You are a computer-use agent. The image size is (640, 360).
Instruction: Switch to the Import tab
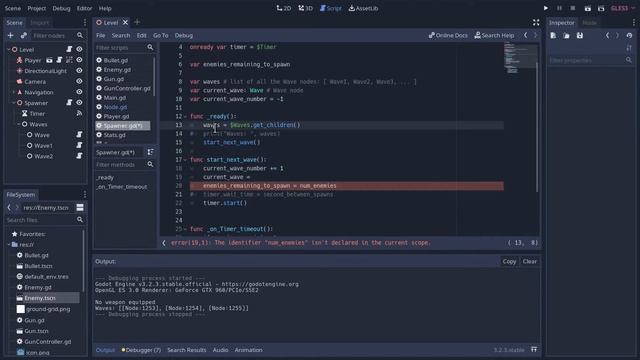click(39, 23)
